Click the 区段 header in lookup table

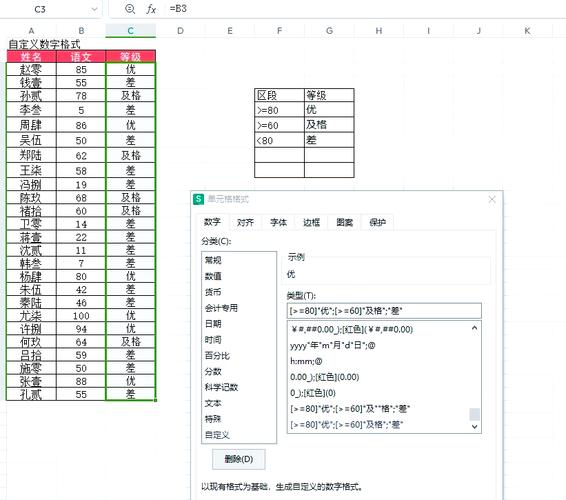(279, 95)
